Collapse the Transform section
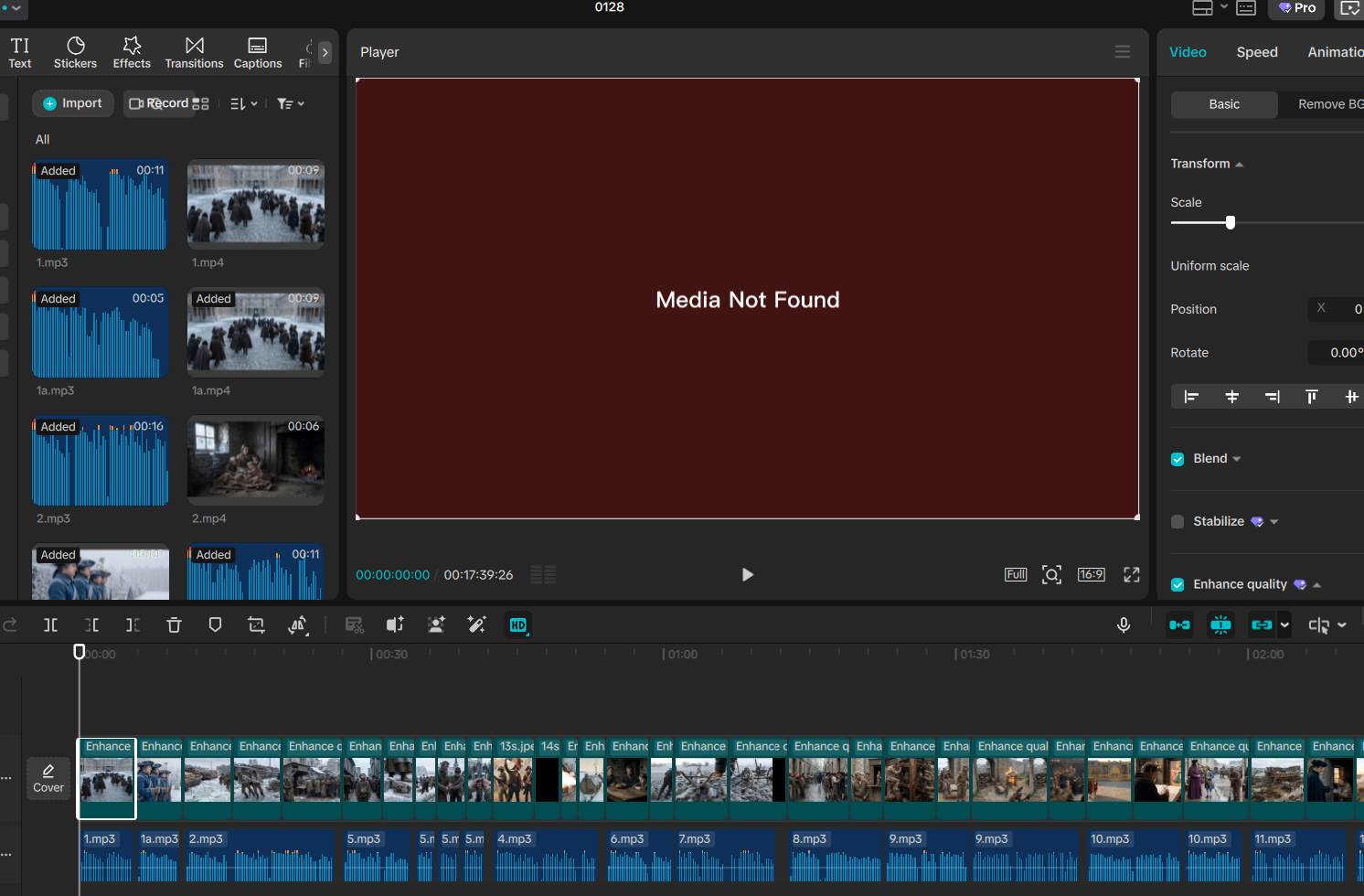Screen dimensions: 1364x896 coord(1239,165)
